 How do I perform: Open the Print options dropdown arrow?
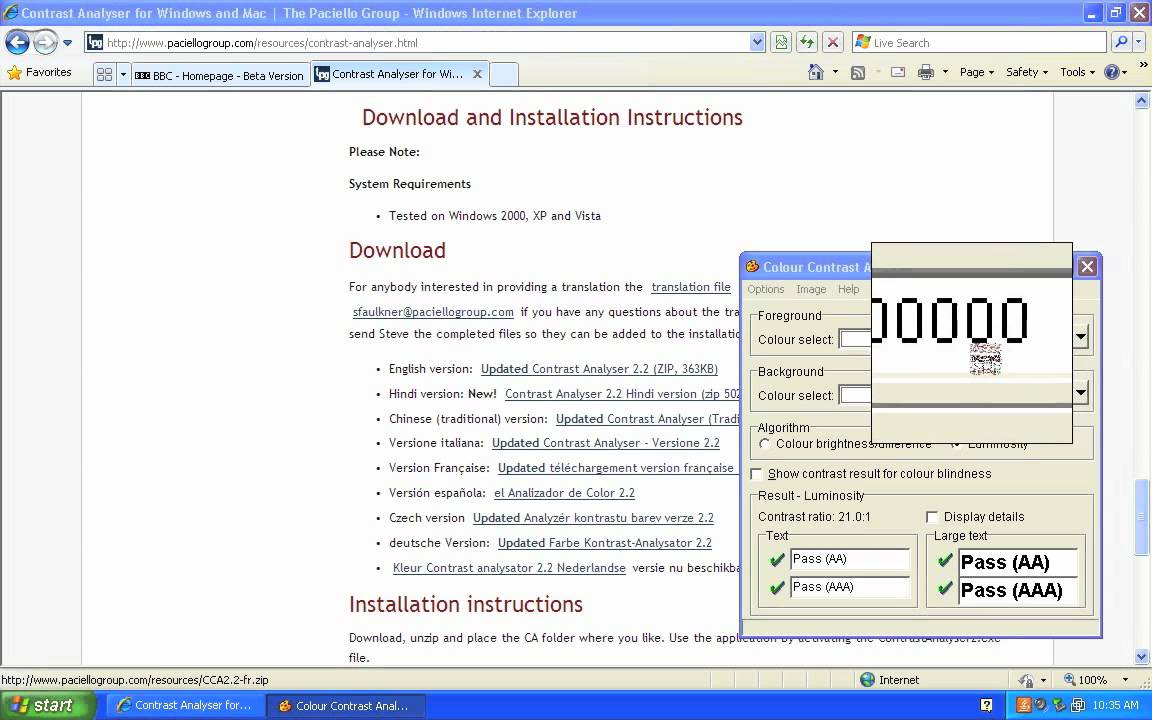coord(946,72)
